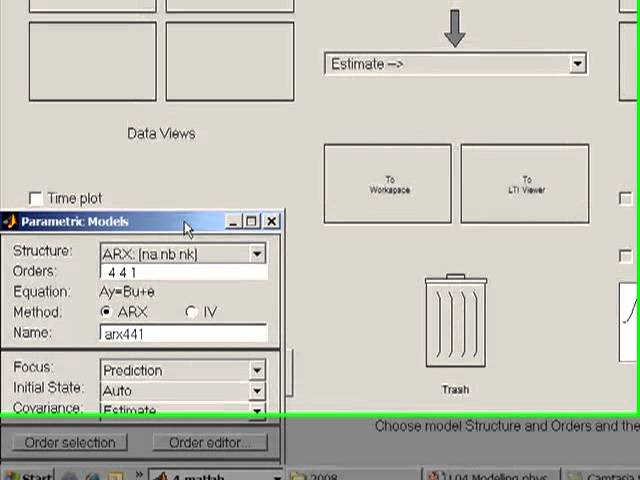Open the Estimate --> dropdown menu
Screen dimensions: 640x480
click(456, 64)
